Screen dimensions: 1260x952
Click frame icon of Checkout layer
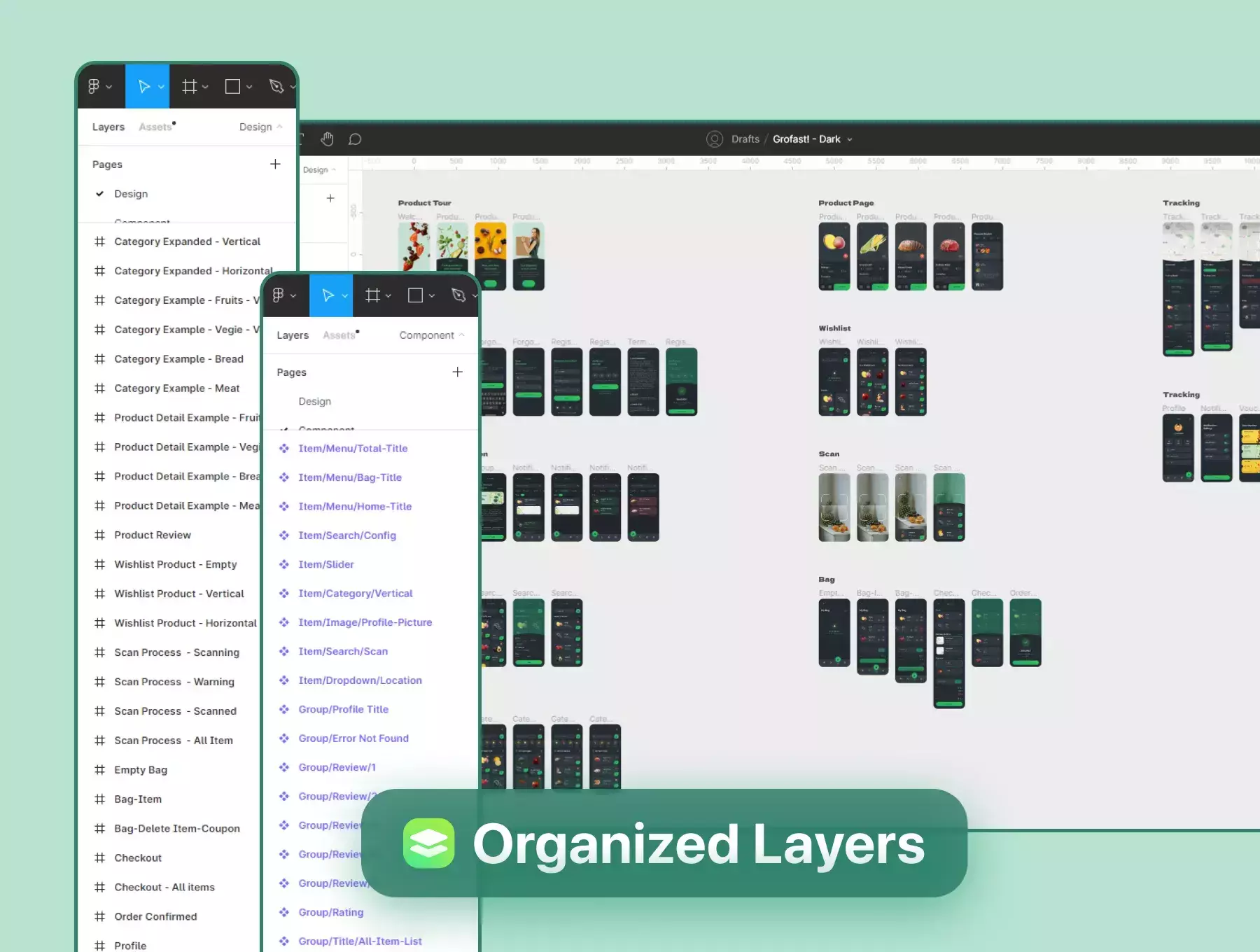point(100,857)
